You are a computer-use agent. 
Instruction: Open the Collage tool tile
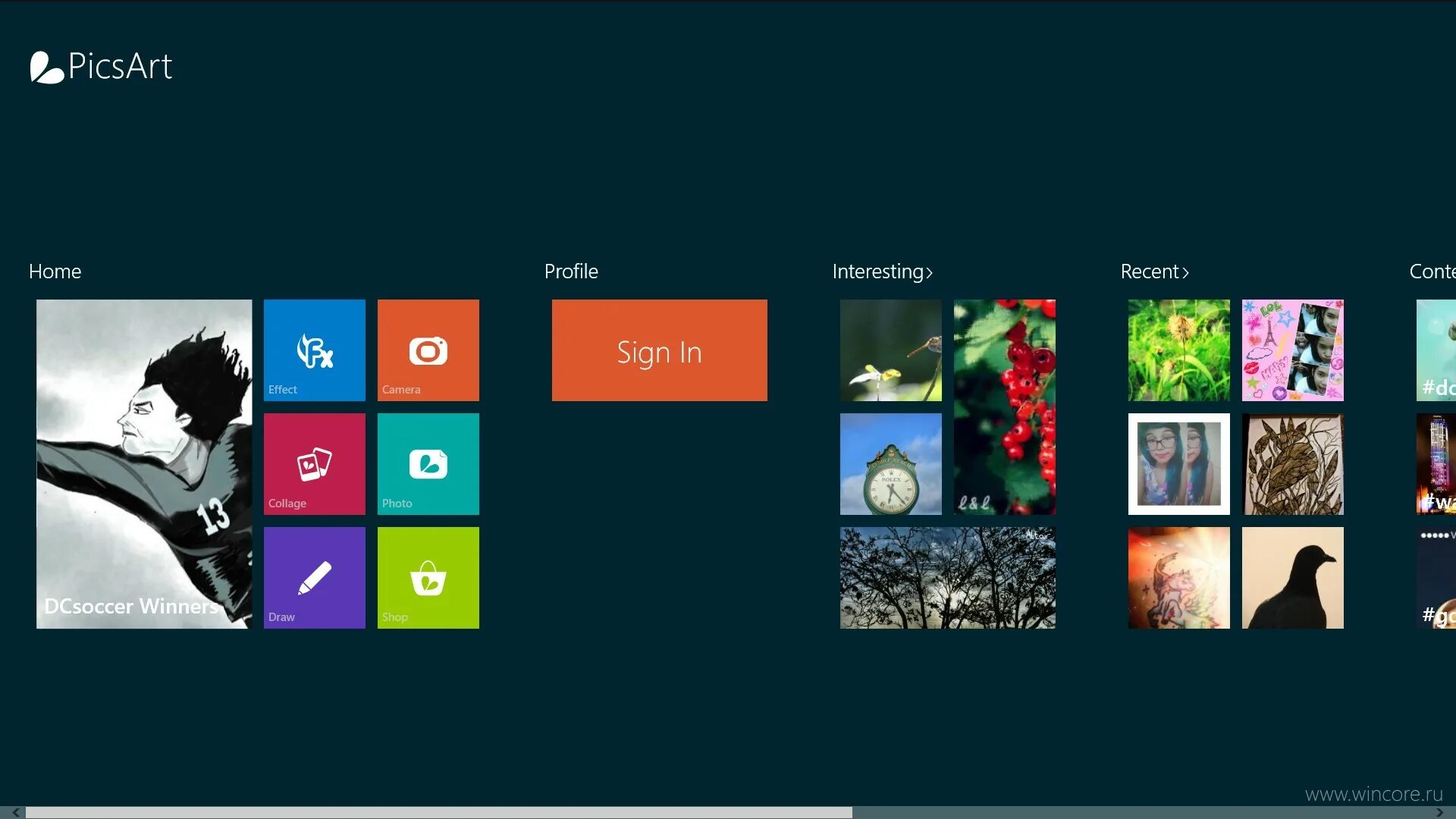pos(314,463)
